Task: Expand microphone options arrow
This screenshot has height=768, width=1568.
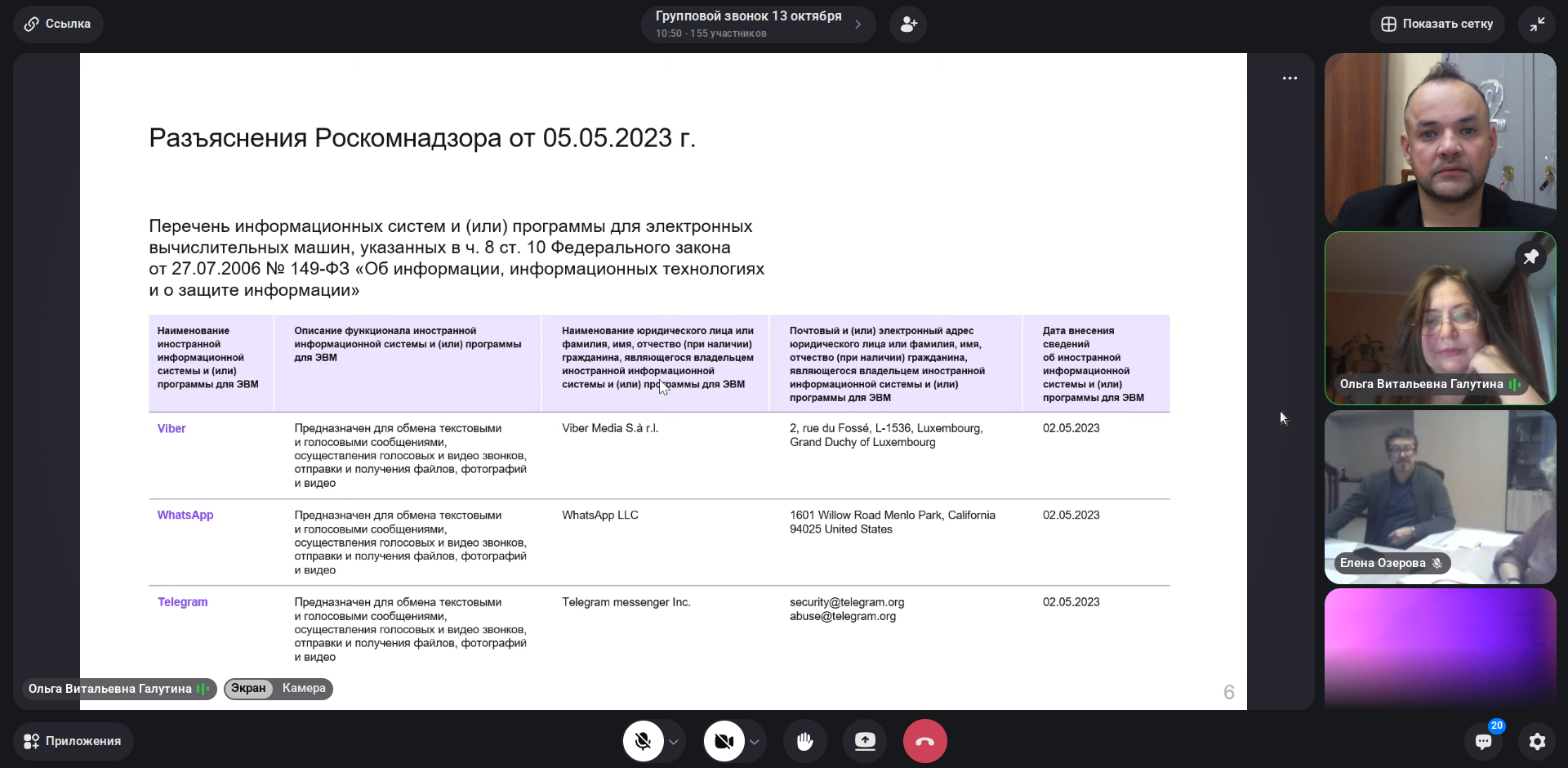Action: click(674, 742)
